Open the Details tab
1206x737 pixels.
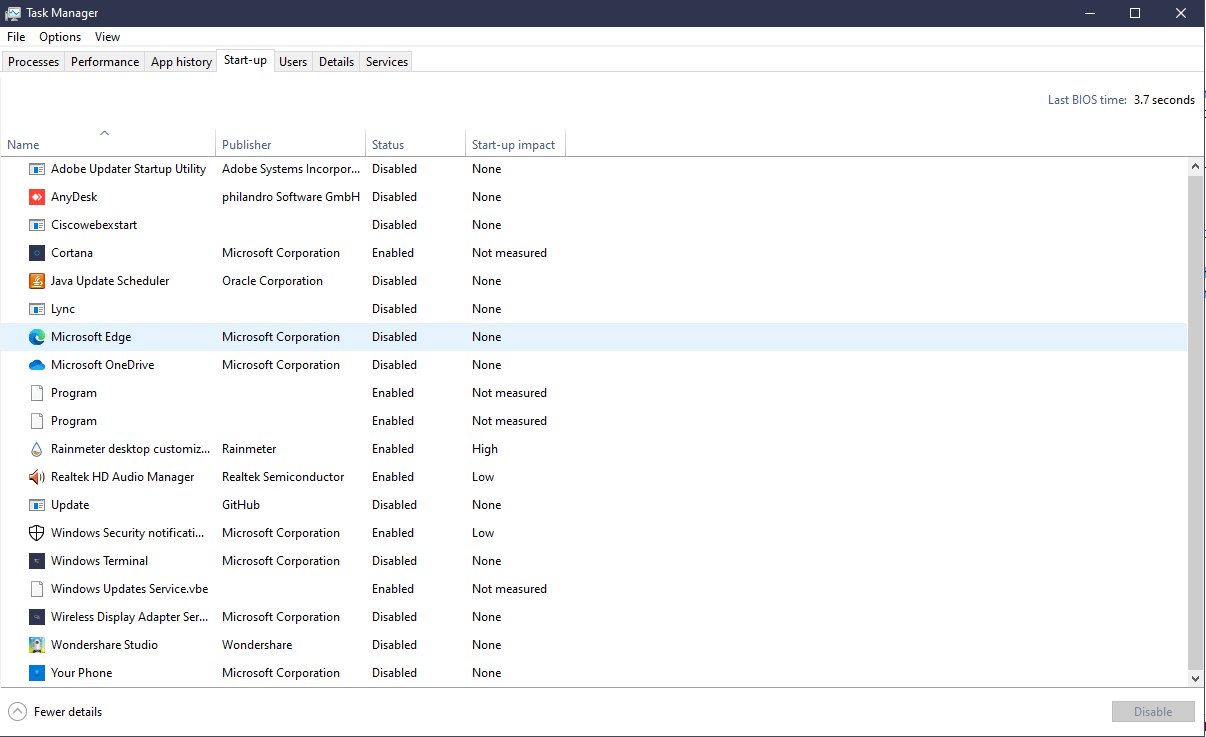[x=336, y=62]
